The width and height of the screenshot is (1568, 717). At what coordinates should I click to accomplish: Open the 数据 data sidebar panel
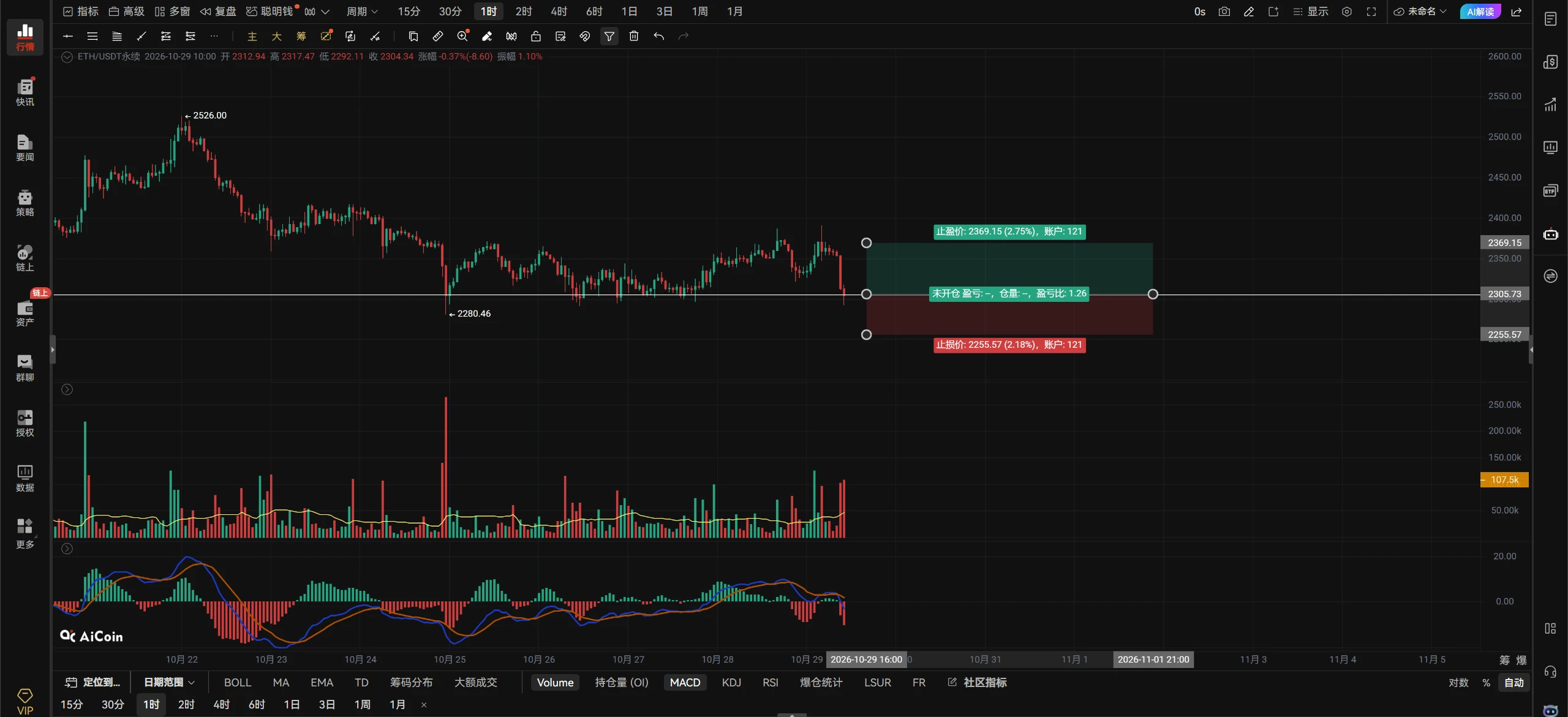(x=24, y=478)
